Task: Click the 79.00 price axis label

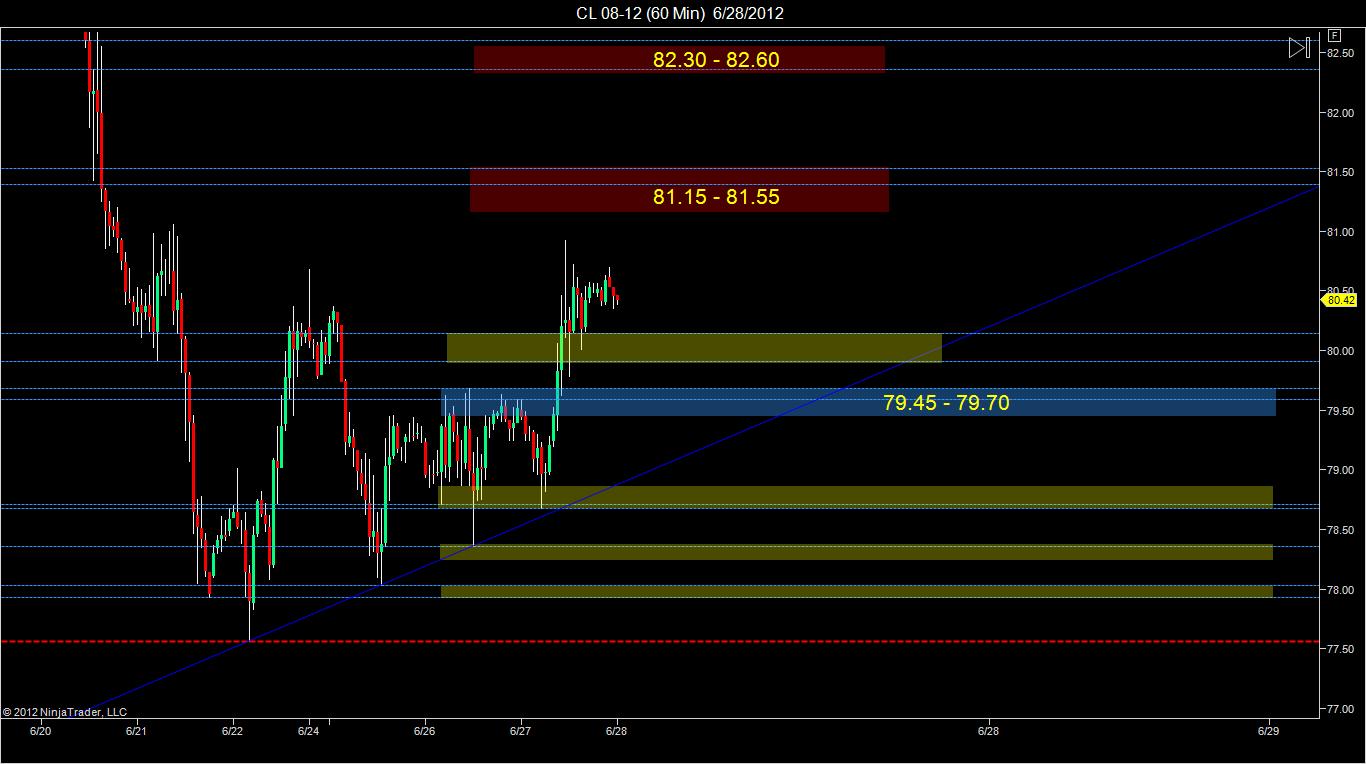Action: [x=1340, y=470]
